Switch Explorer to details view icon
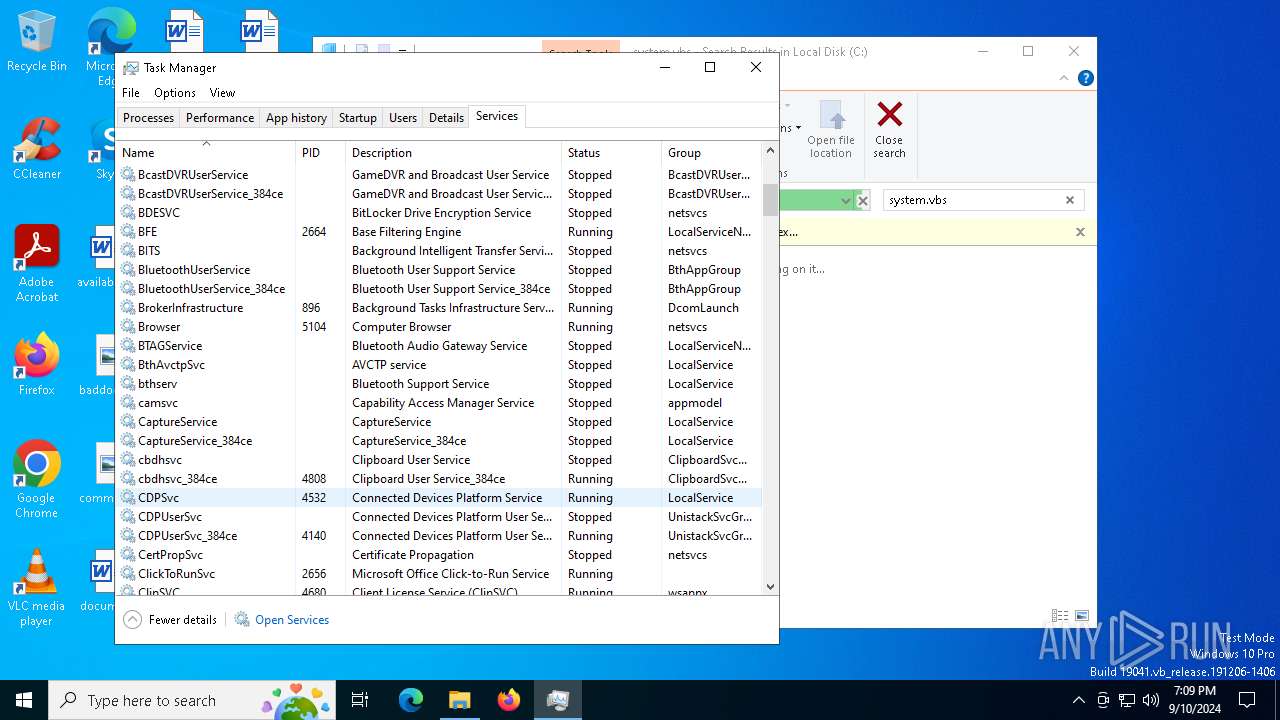This screenshot has height=720, width=1280. pyautogui.click(x=1060, y=616)
